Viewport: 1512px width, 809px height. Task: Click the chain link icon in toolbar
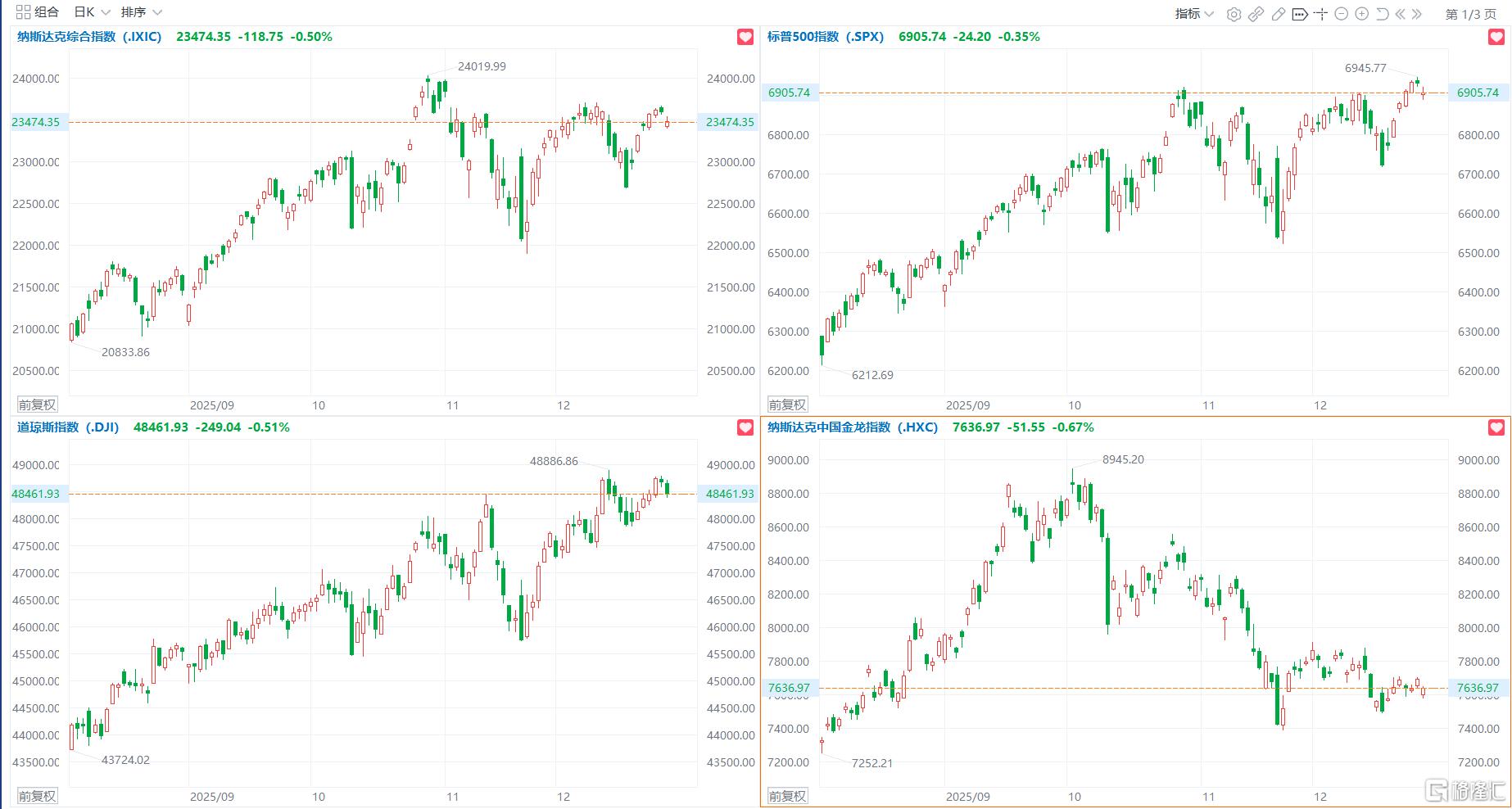1256,14
